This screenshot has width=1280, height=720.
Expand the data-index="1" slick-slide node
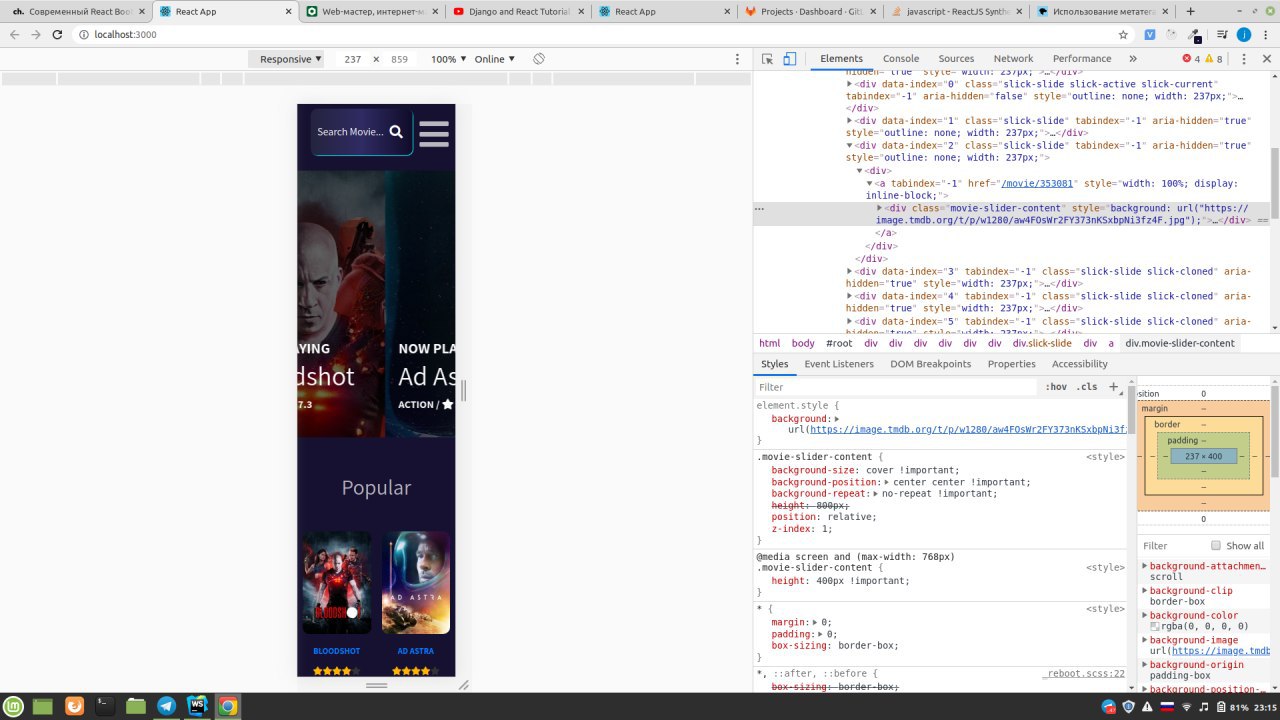pyautogui.click(x=850, y=120)
